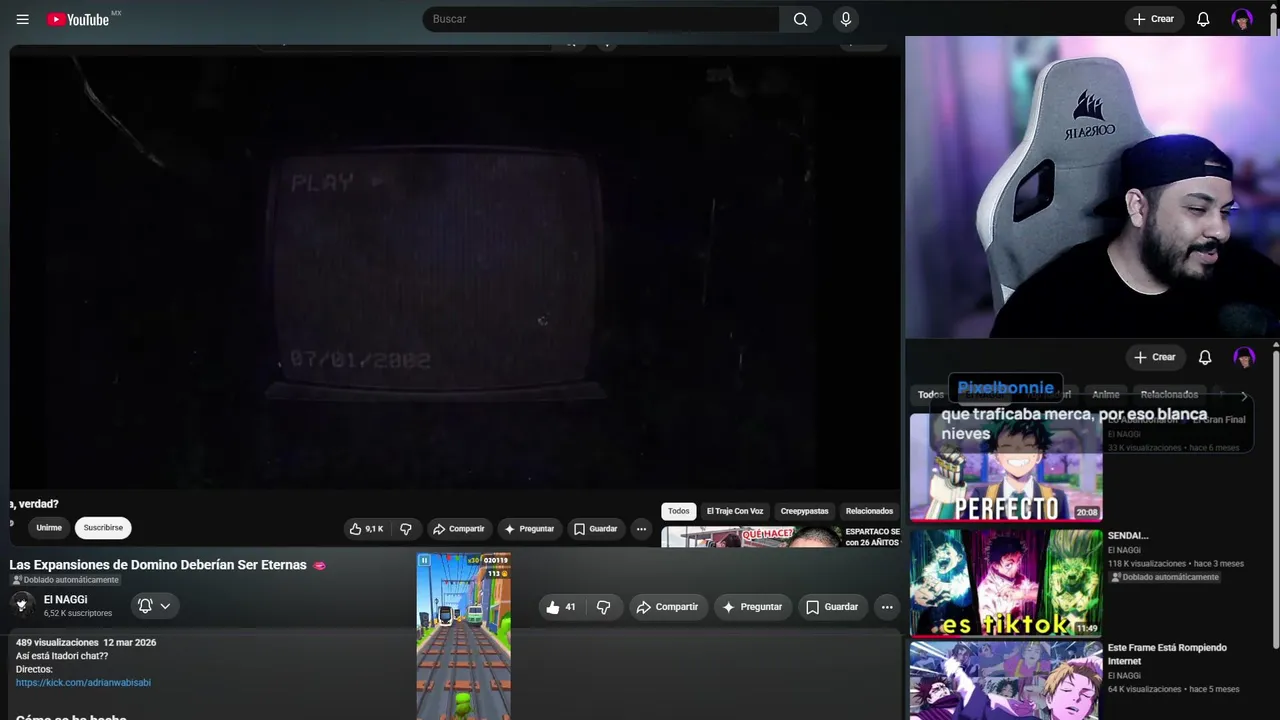
Task: Click the dark VHS video player showing PLAY
Action: pos(455,270)
